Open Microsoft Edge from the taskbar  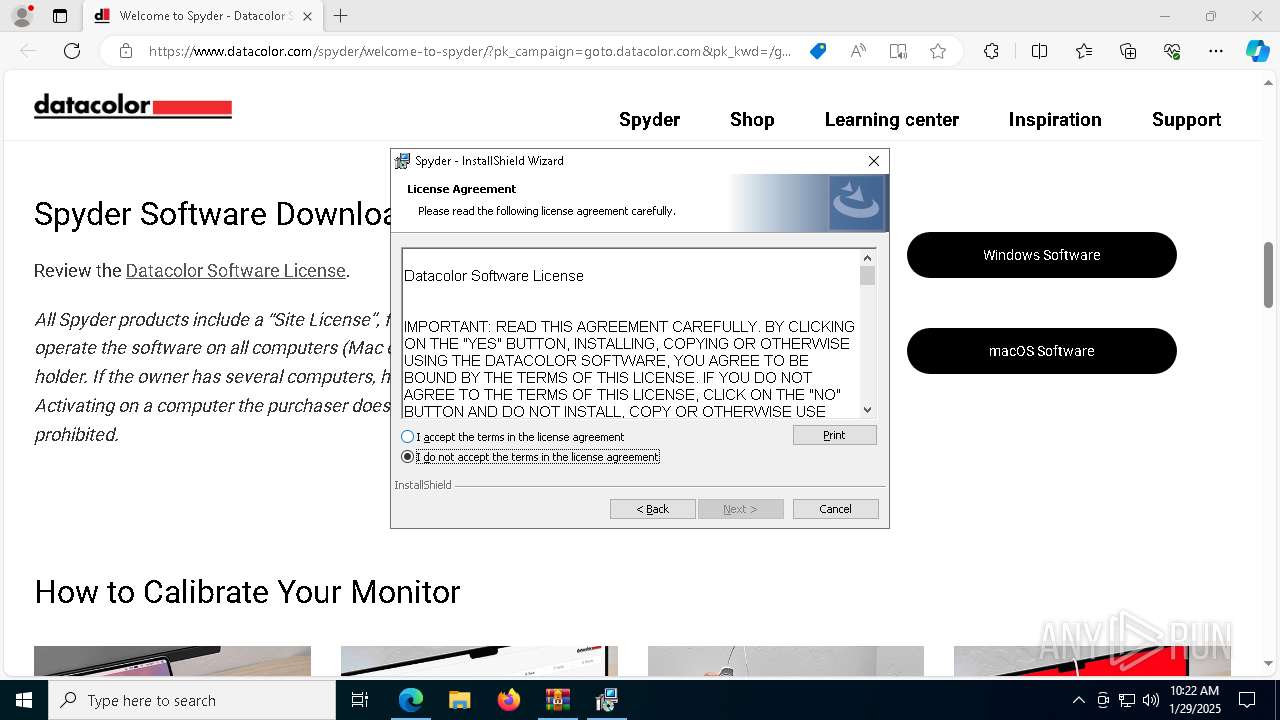[x=411, y=700]
